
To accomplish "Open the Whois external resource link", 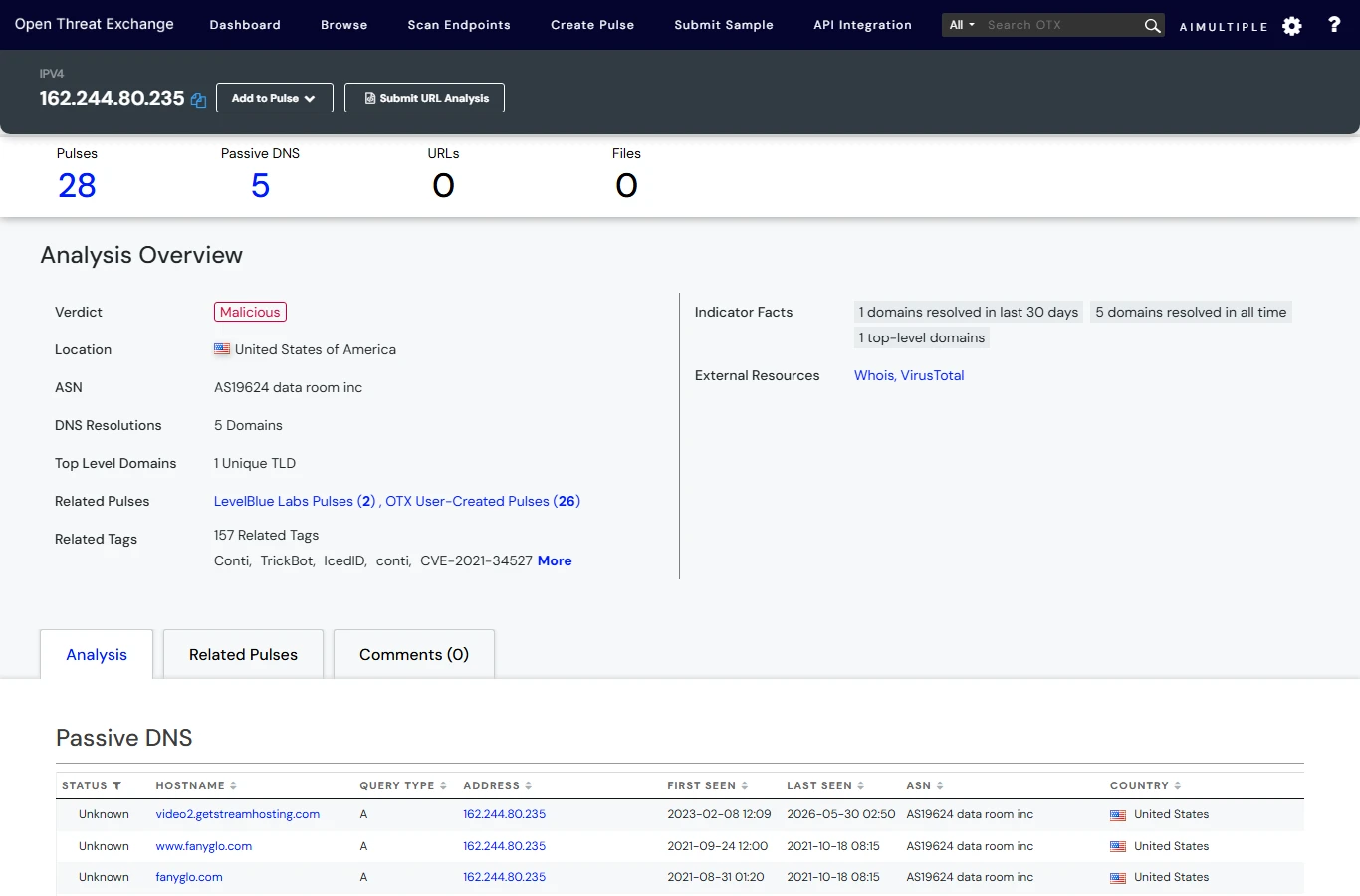I will pos(874,375).
